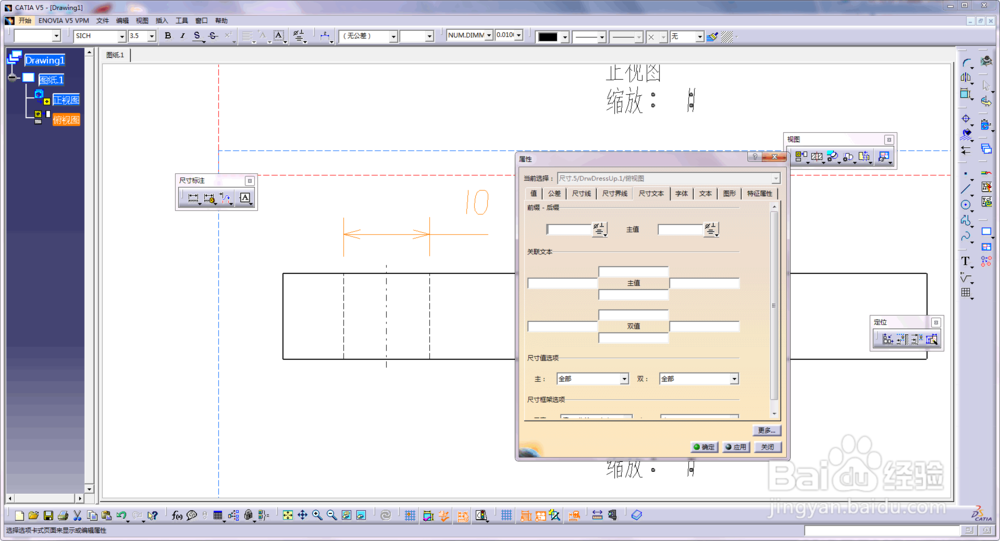Click the first icon in 定位 toolbar
Viewport: 1000px width, 541px height.
[887, 339]
